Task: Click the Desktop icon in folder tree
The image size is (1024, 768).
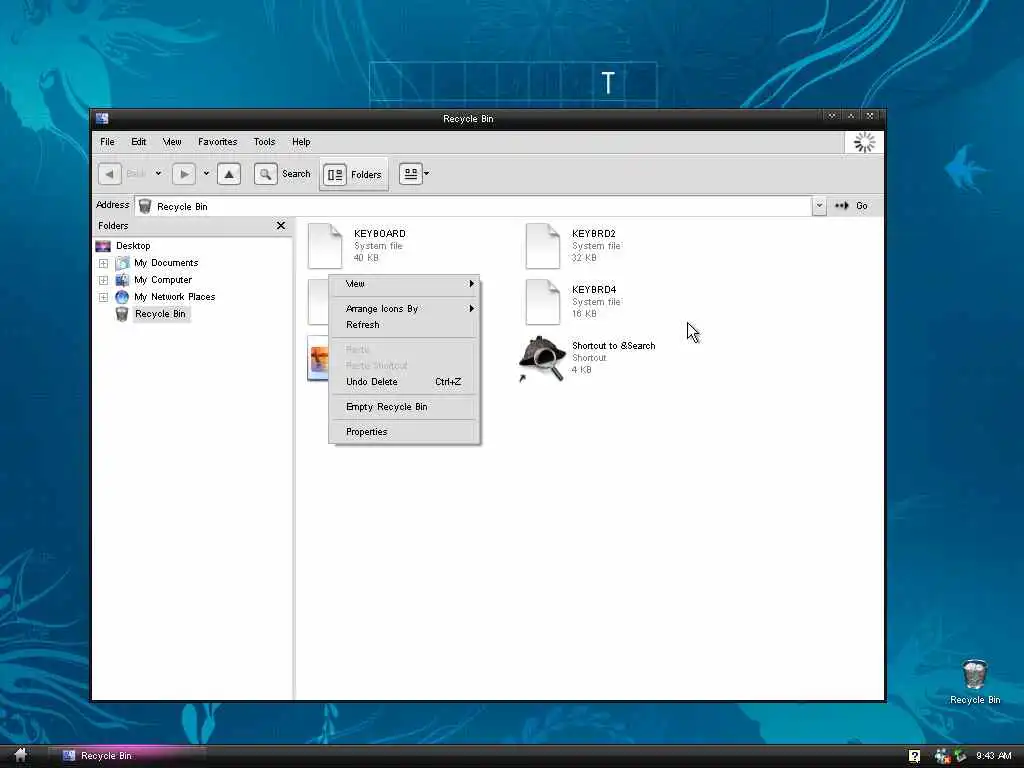Action: [x=103, y=246]
